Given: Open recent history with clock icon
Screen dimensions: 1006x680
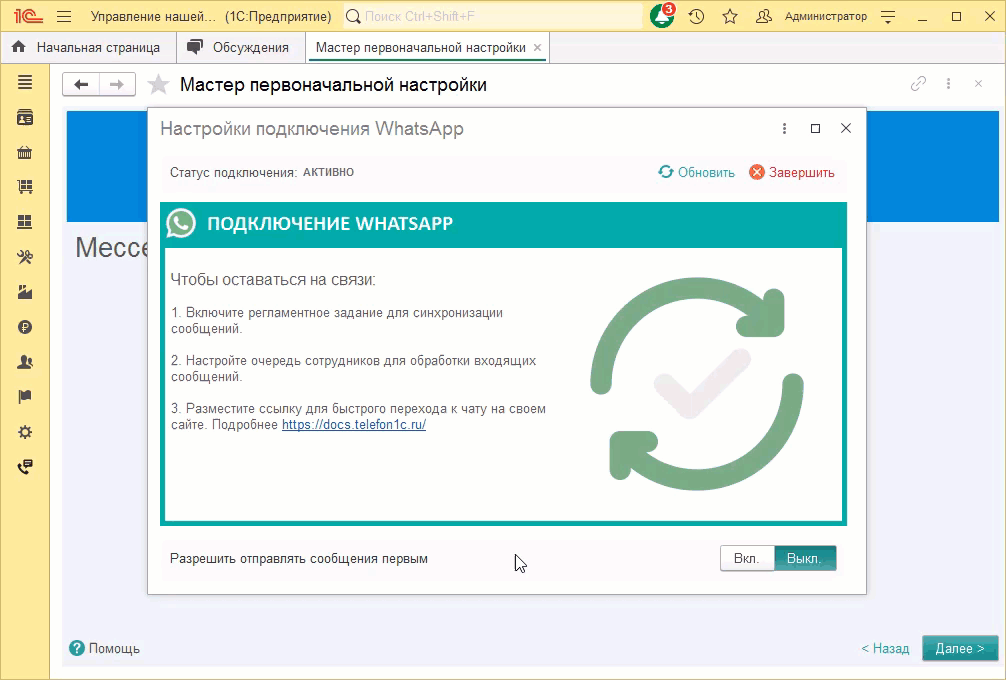Looking at the screenshot, I should tap(697, 16).
